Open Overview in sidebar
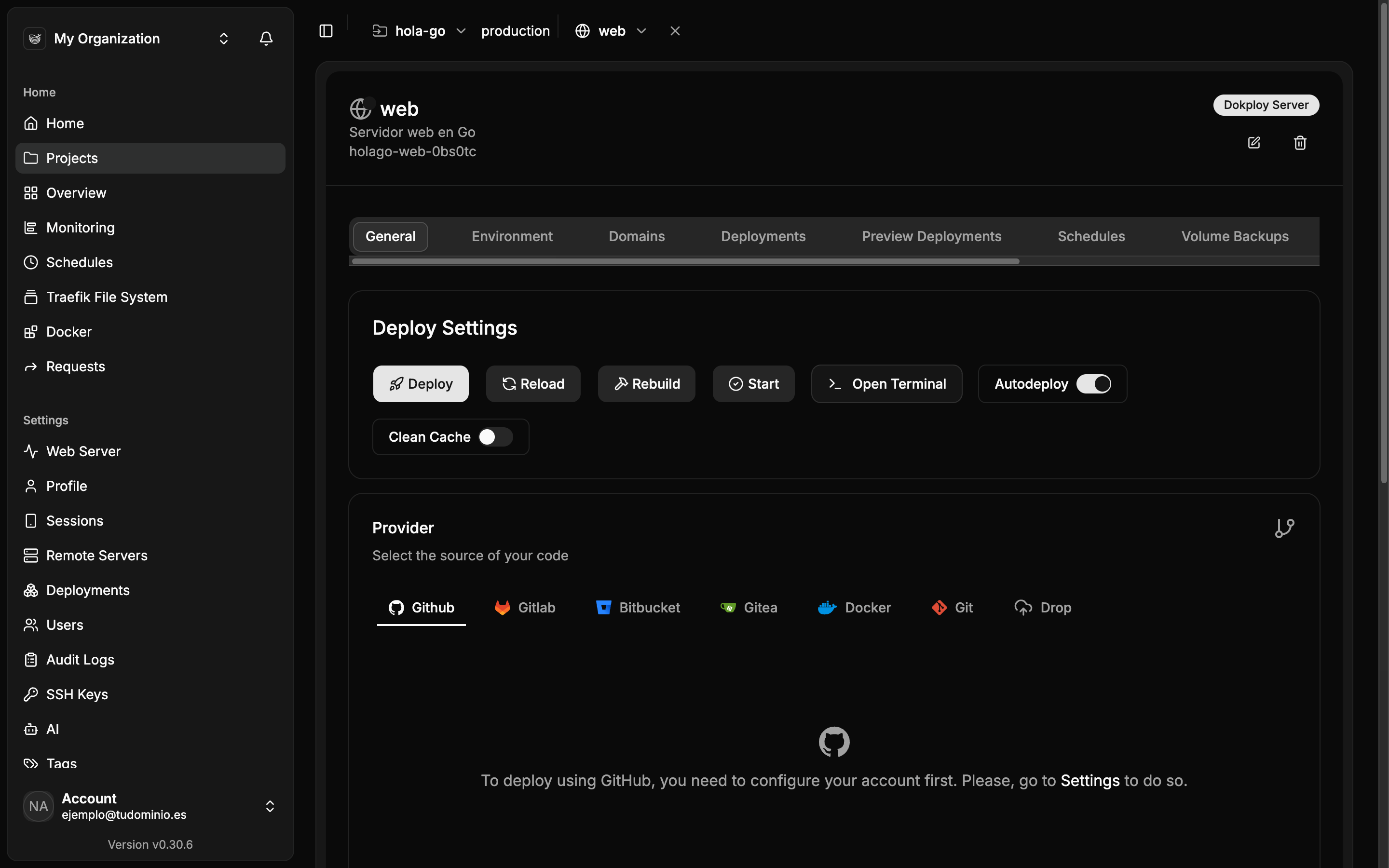 point(150,193)
